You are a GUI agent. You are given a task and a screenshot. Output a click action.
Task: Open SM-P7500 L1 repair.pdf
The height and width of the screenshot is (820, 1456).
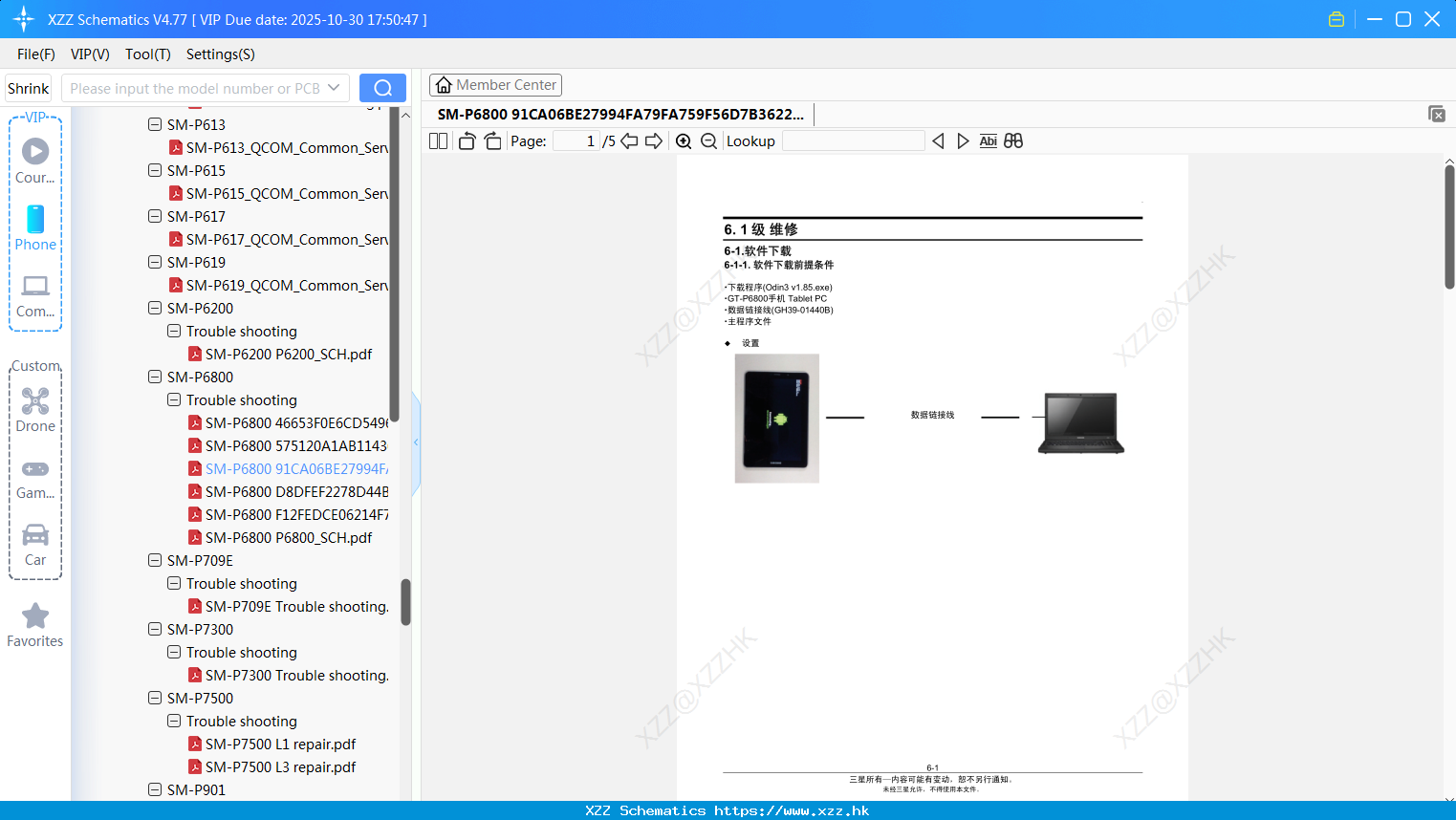272,744
